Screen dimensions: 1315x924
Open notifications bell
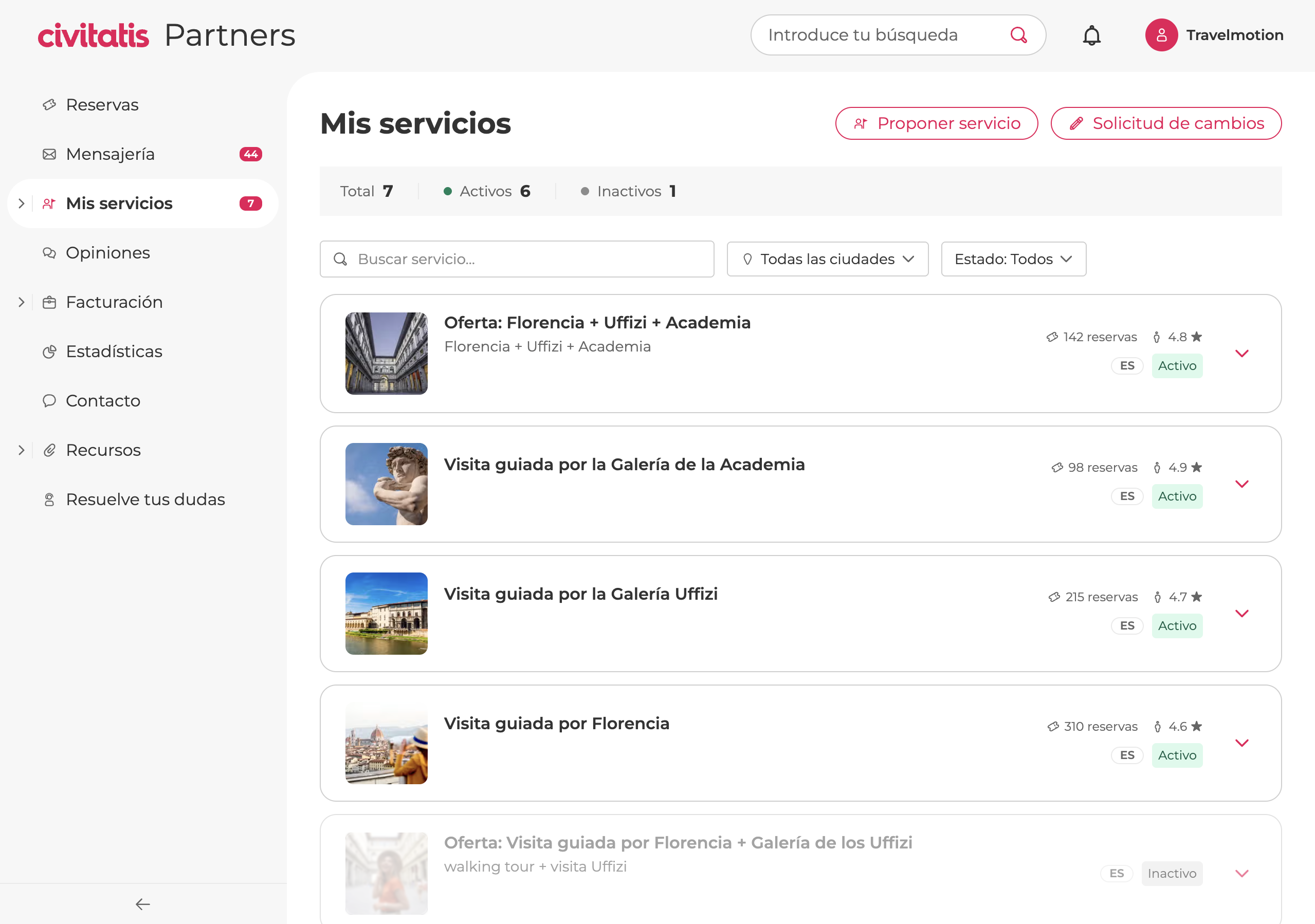click(1091, 35)
